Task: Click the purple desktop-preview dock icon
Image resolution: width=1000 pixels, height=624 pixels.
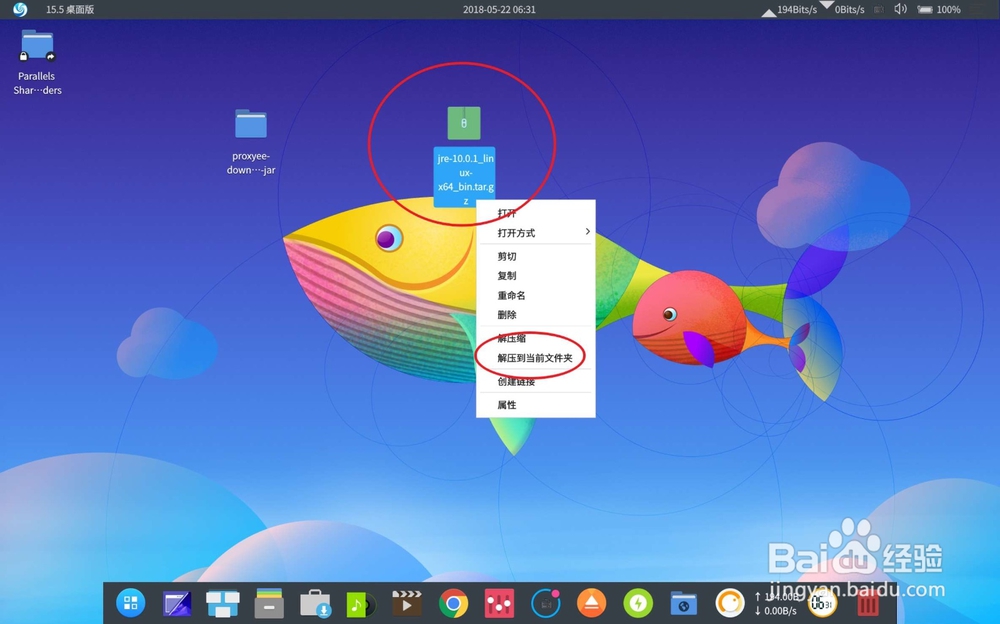Action: click(x=177, y=603)
